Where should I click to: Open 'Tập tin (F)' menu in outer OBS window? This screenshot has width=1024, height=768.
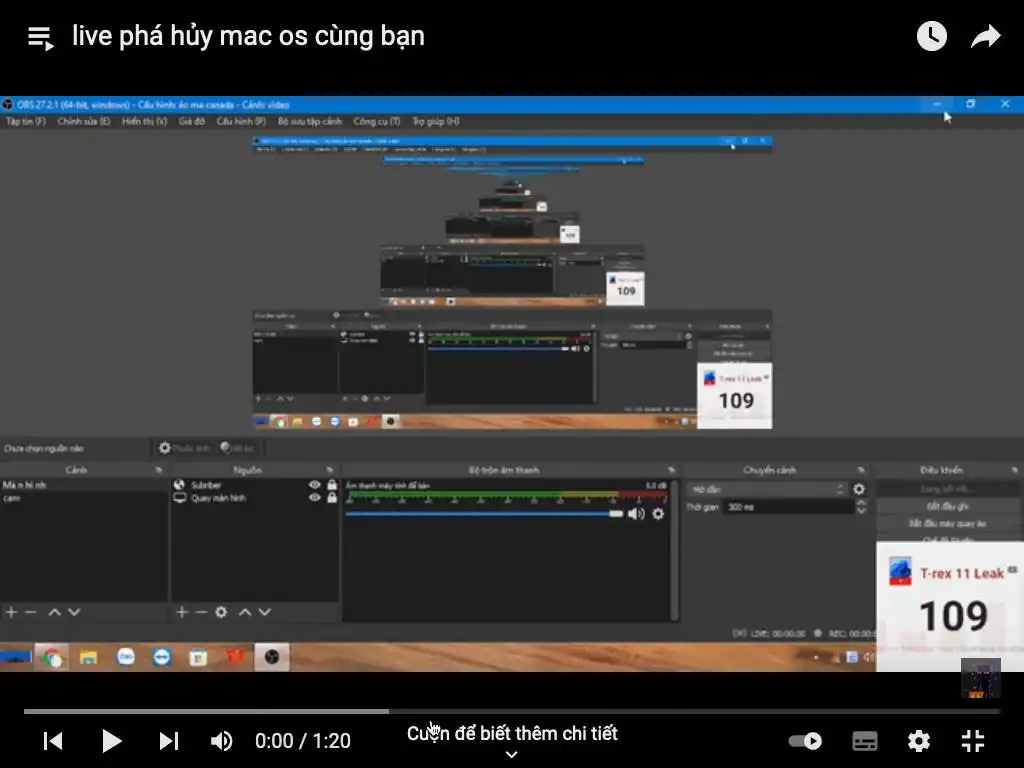click(25, 121)
